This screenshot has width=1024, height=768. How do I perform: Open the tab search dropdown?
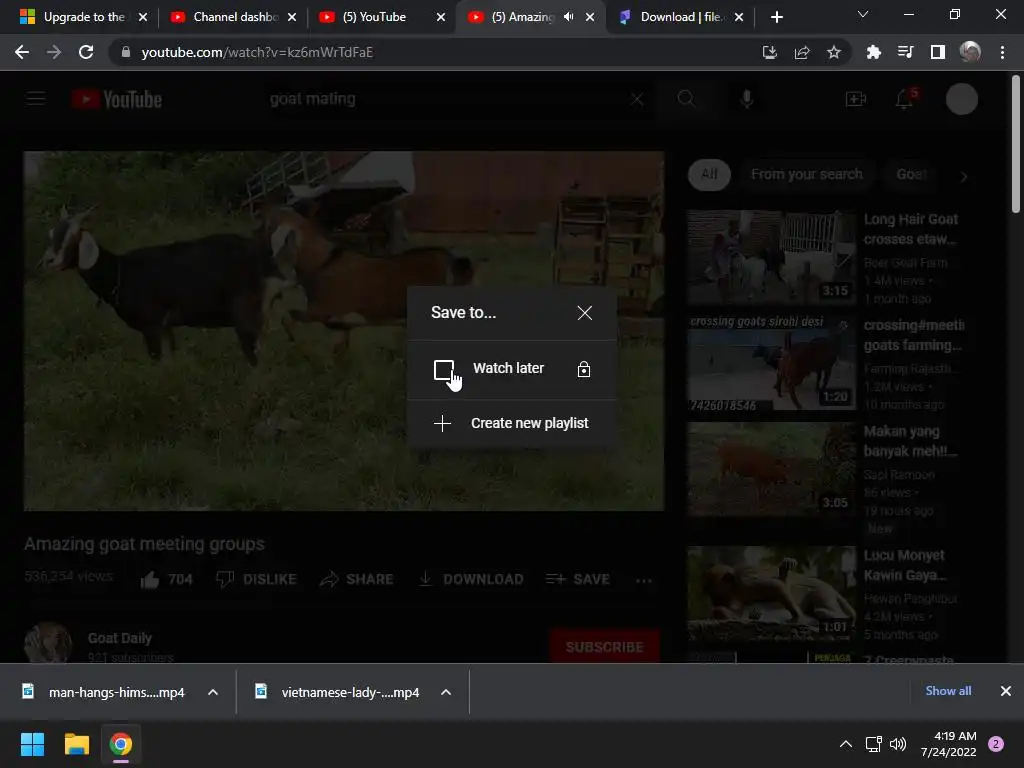click(x=863, y=14)
